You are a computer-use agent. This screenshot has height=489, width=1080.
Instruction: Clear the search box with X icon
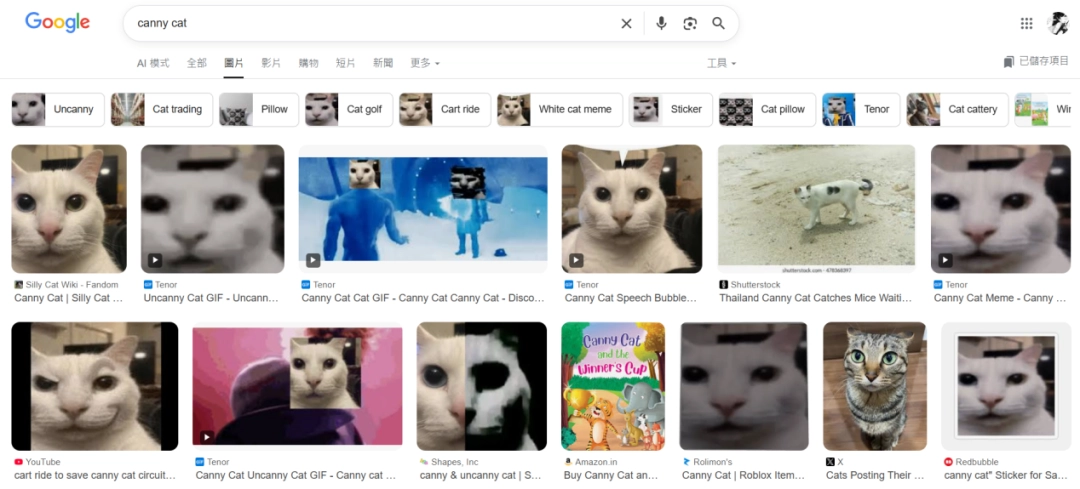click(x=626, y=23)
